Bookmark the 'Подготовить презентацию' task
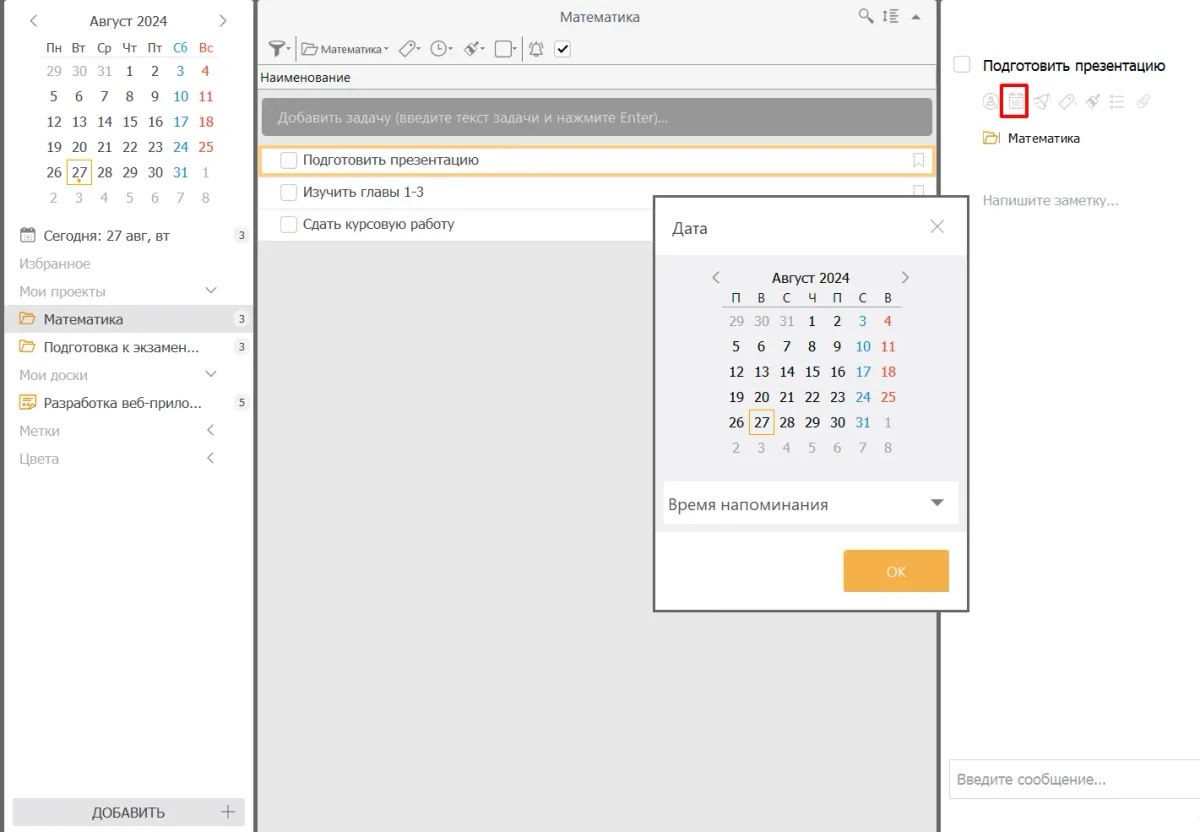 [x=918, y=160]
